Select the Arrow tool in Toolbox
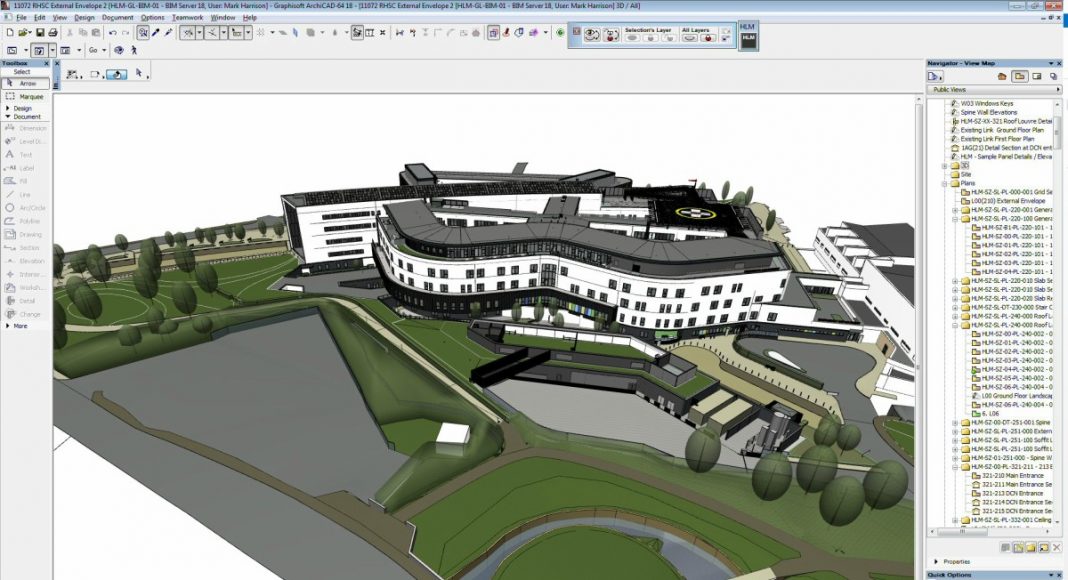This screenshot has width=1068, height=580. click(x=26, y=84)
